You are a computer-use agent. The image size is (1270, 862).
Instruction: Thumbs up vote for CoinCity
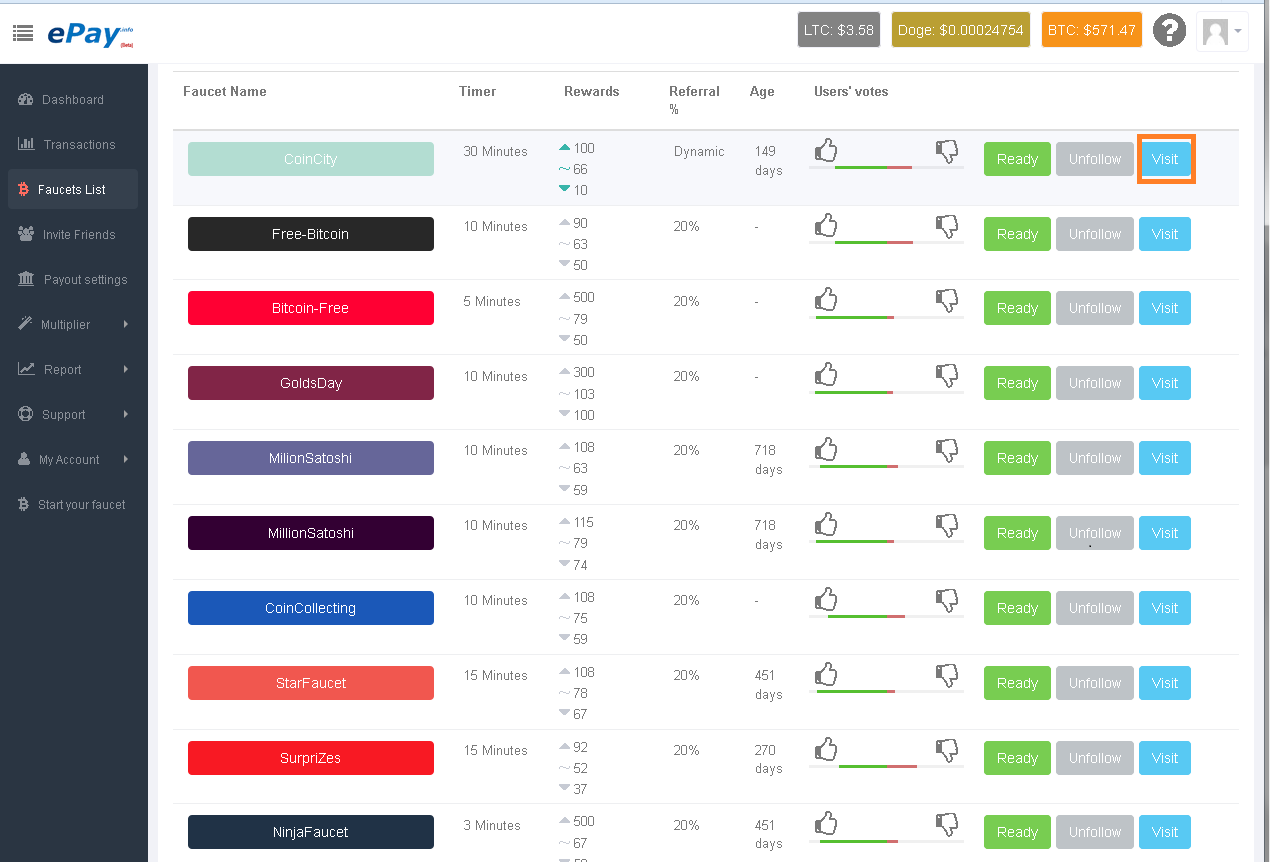pos(826,151)
